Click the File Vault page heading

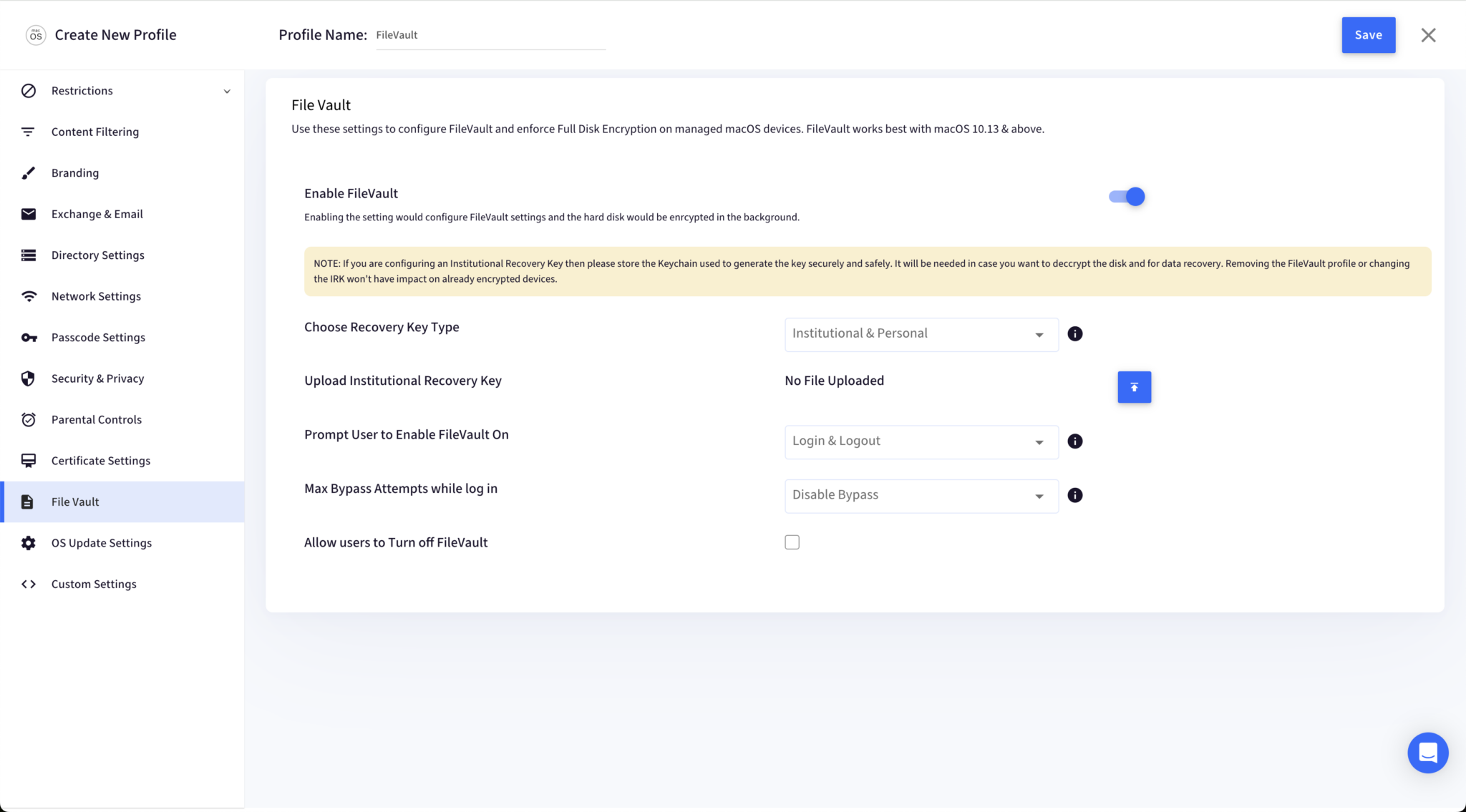321,105
